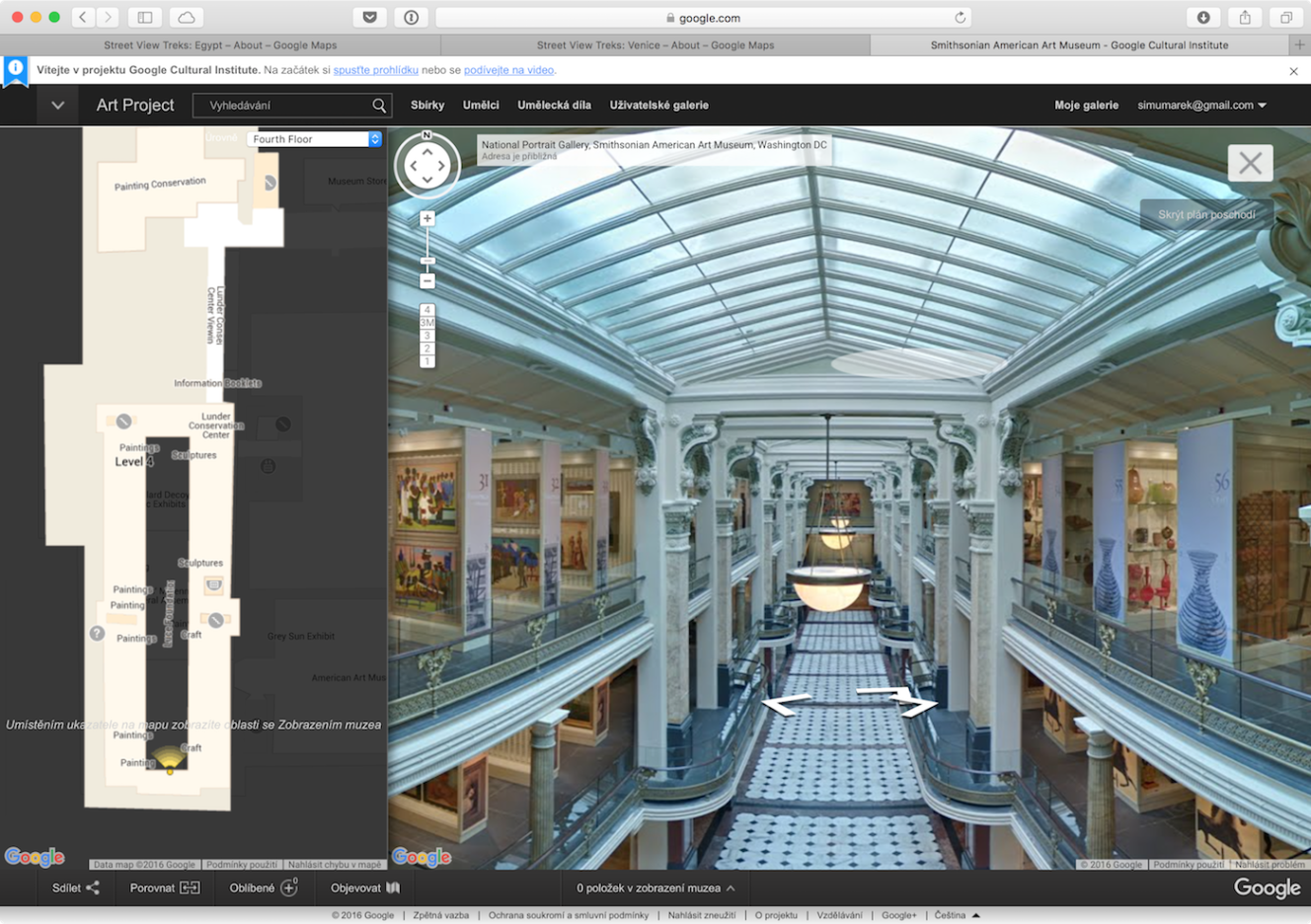The image size is (1311, 924).
Task: Click the Porovnat compare icon
Action: [190, 887]
